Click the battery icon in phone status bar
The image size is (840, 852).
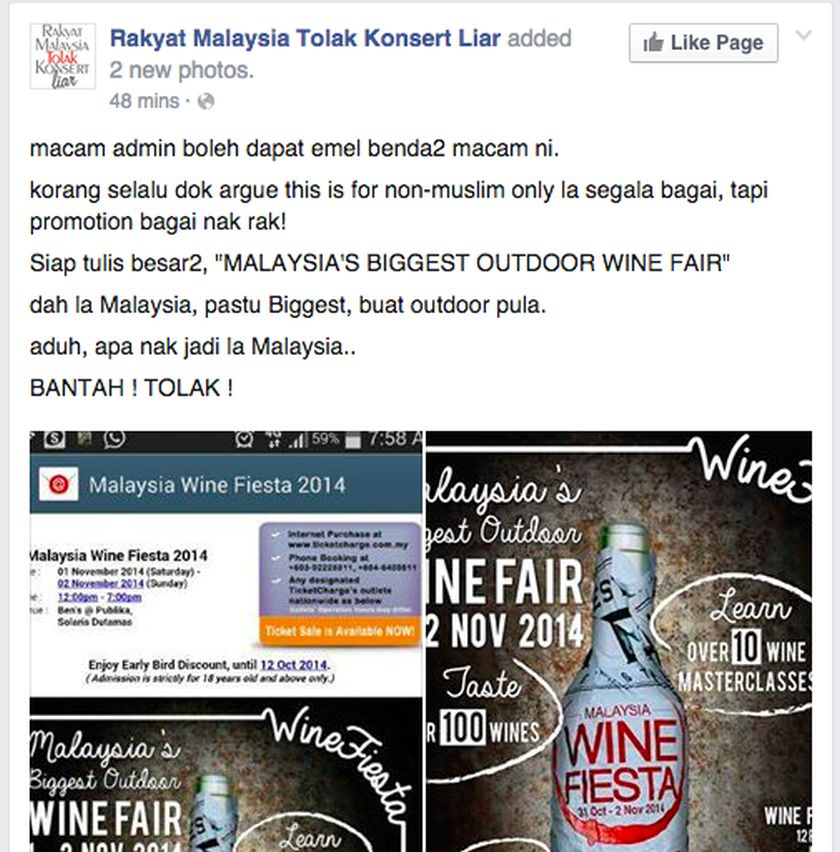pyautogui.click(x=353, y=440)
